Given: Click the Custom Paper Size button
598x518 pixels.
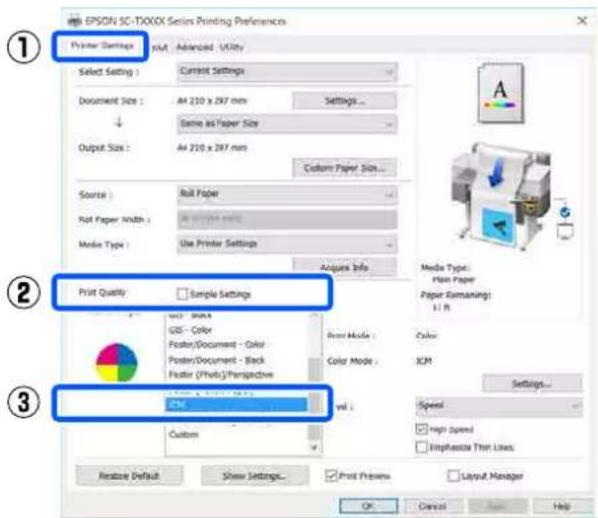Looking at the screenshot, I should click(344, 168).
